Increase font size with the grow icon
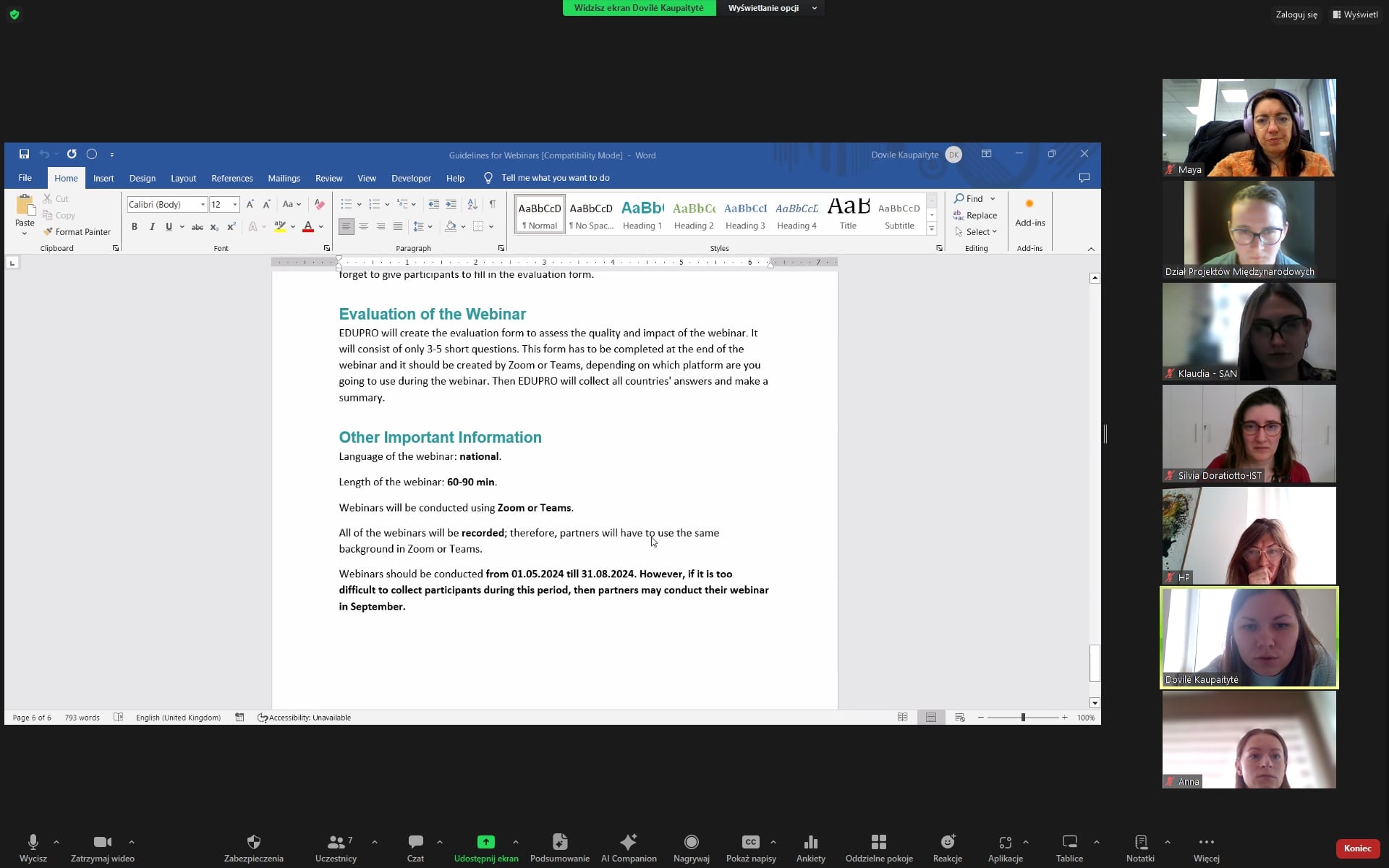 (x=250, y=205)
